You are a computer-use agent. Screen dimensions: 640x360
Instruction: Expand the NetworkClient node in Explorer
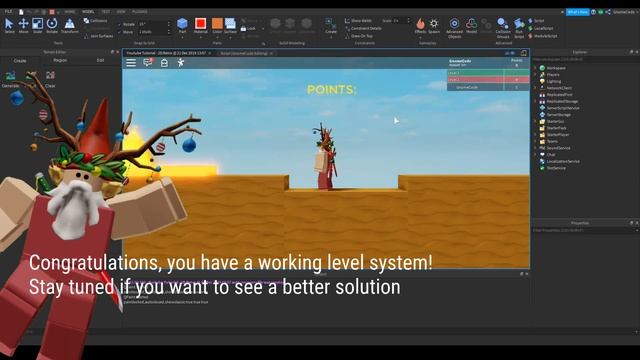536,88
